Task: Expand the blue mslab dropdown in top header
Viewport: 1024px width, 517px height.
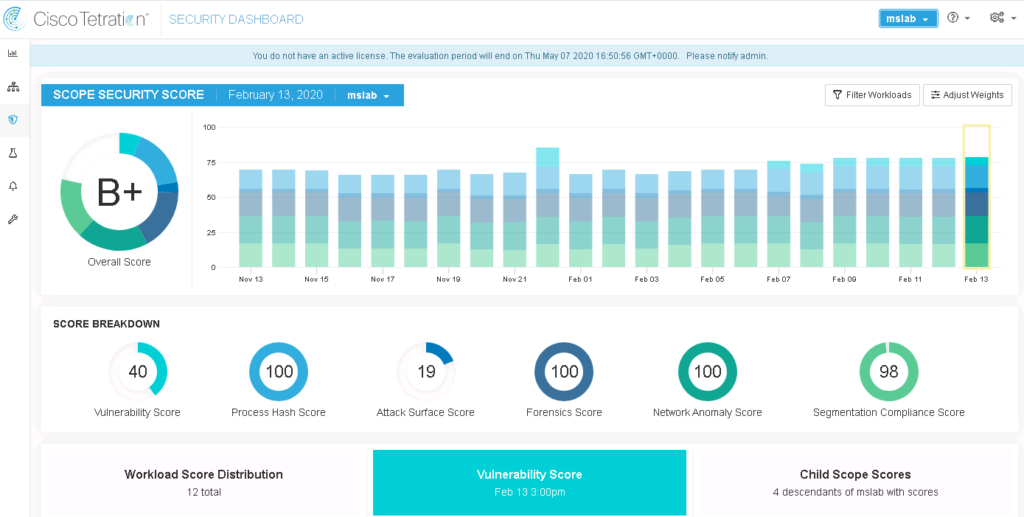Action: click(x=908, y=19)
